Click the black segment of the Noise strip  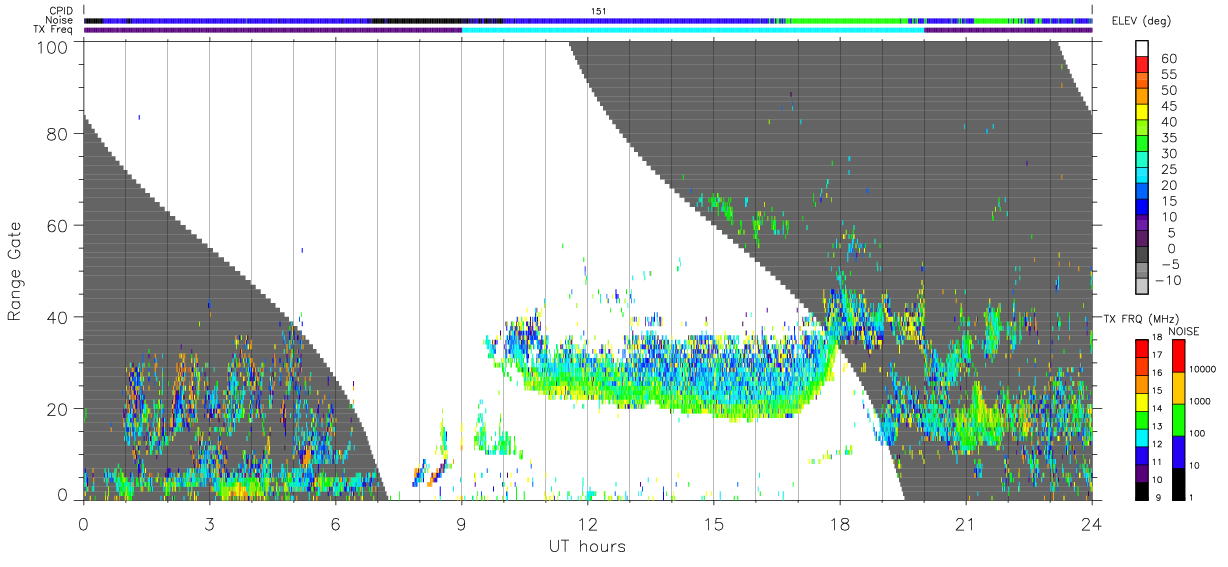tap(418, 20)
